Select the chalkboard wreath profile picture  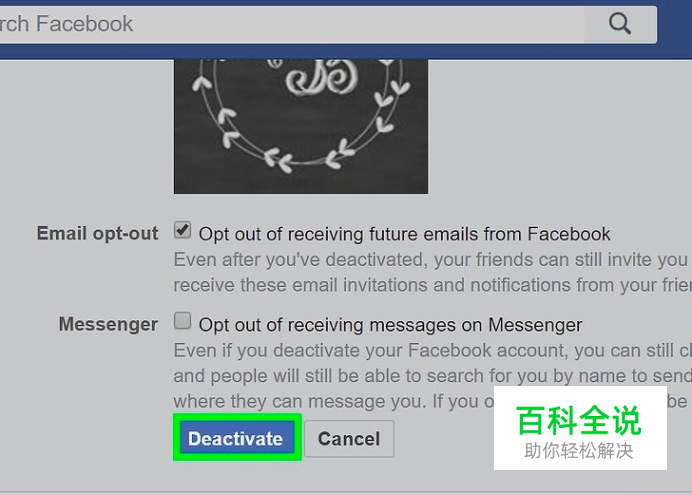301,126
